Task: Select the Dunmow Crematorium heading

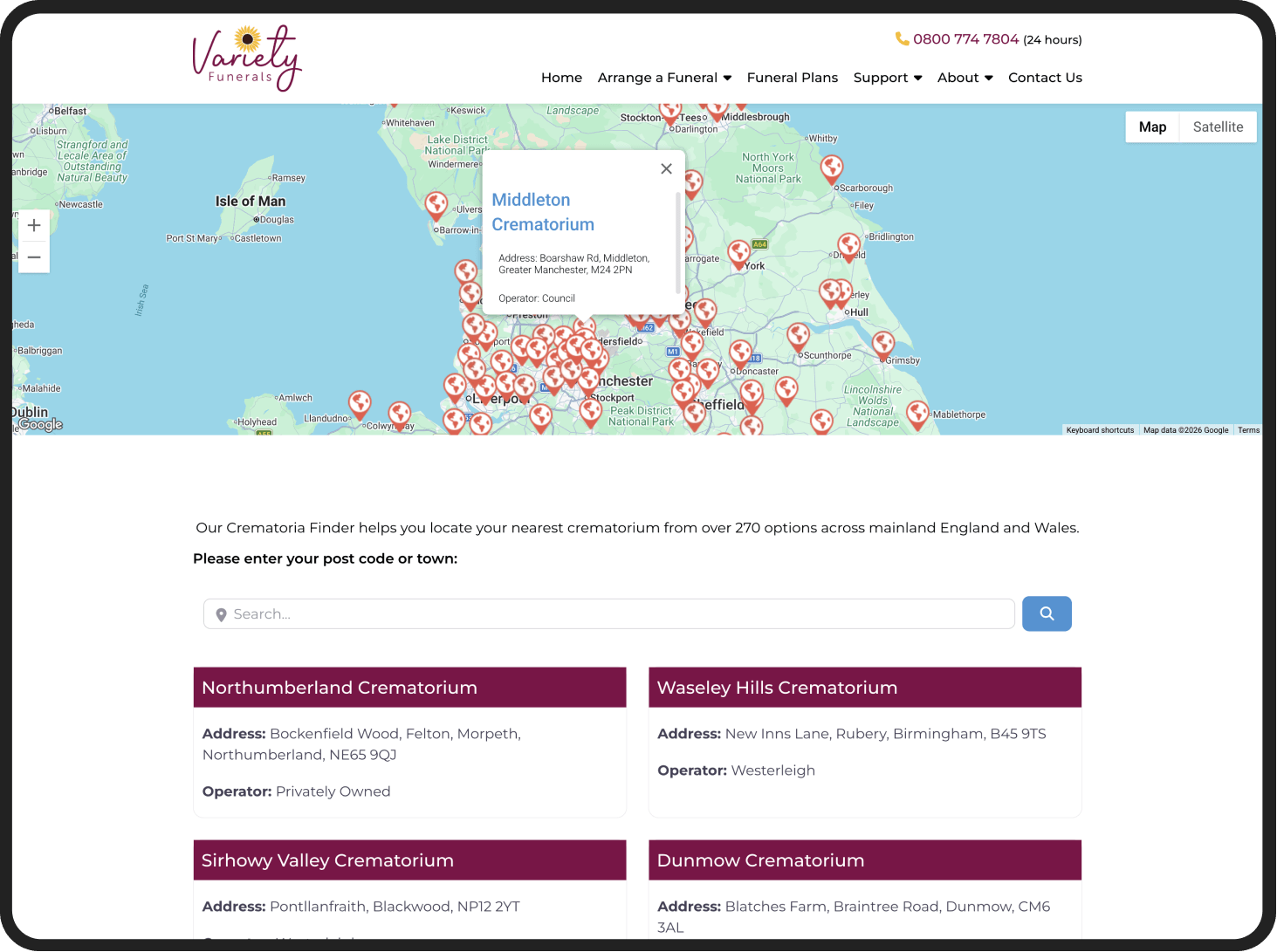Action: (760, 860)
